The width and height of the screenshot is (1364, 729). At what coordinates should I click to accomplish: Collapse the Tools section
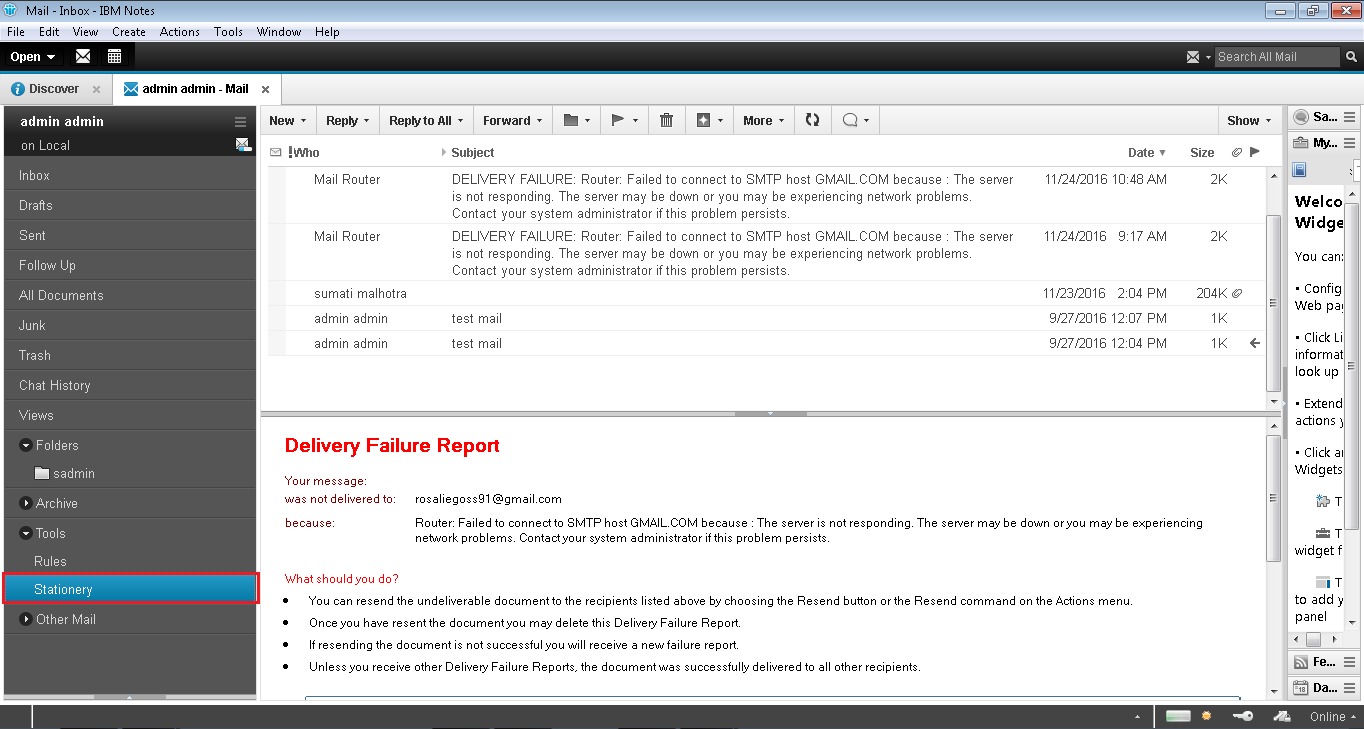tap(25, 533)
